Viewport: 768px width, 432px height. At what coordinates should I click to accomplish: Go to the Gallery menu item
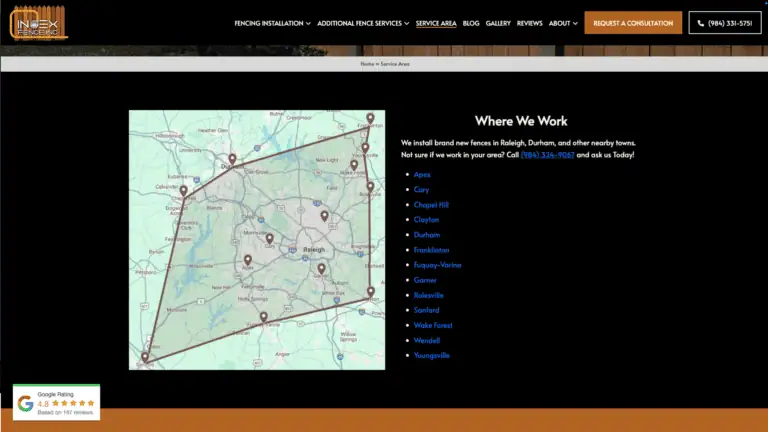pyautogui.click(x=498, y=23)
